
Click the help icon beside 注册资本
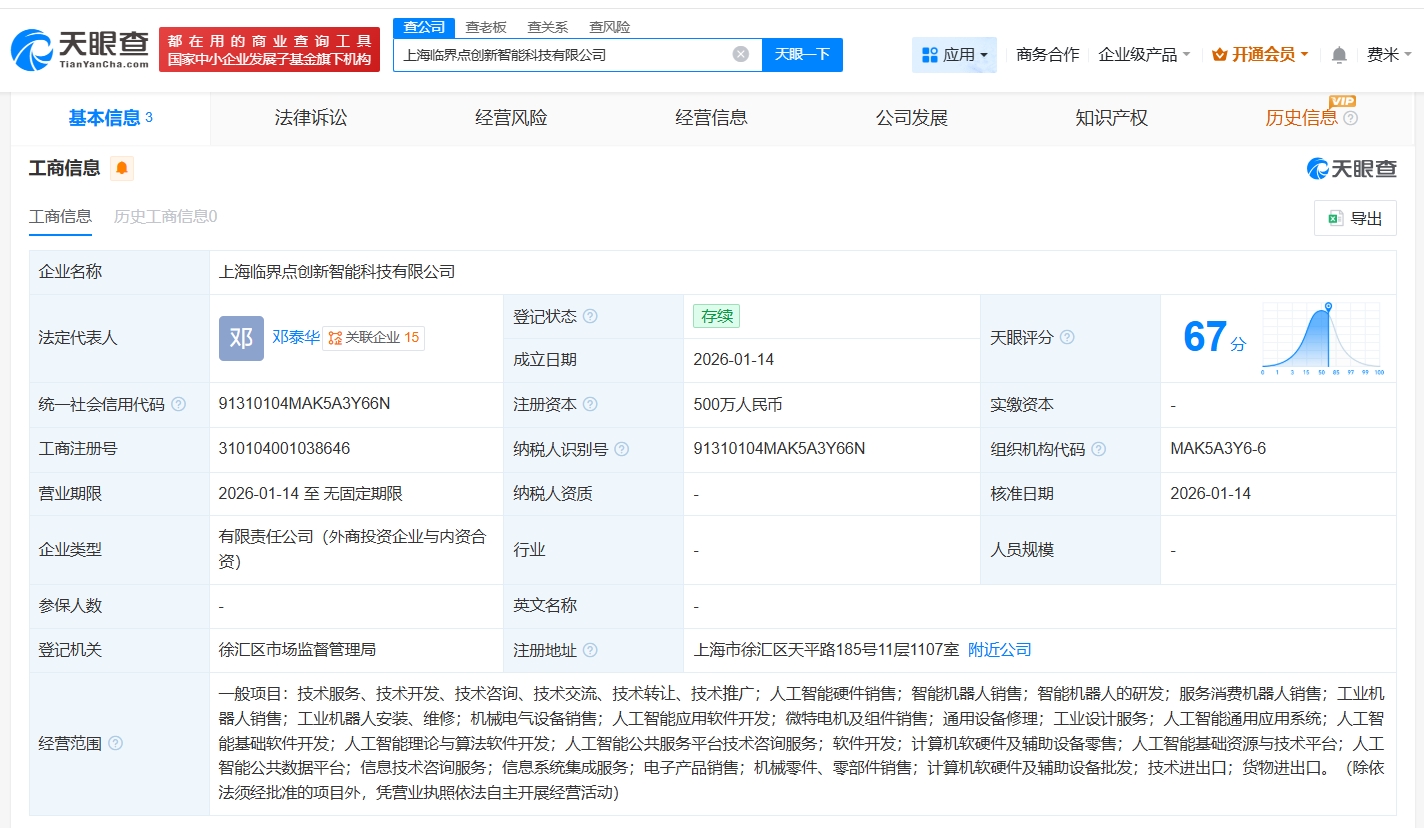[590, 405]
